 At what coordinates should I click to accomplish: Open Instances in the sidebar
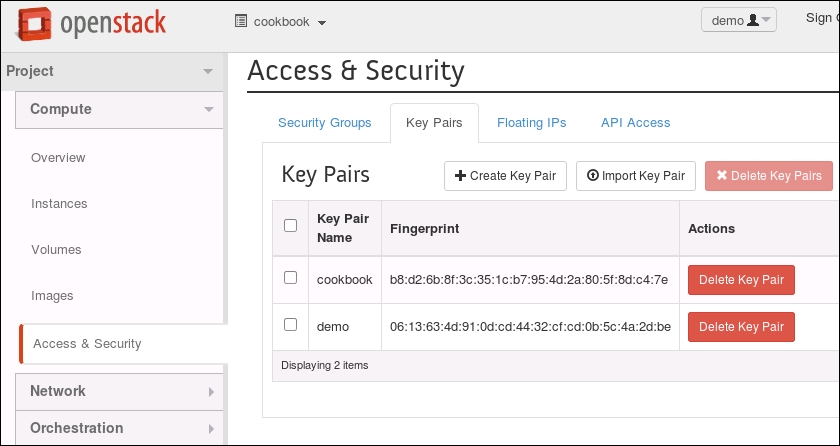[59, 204]
